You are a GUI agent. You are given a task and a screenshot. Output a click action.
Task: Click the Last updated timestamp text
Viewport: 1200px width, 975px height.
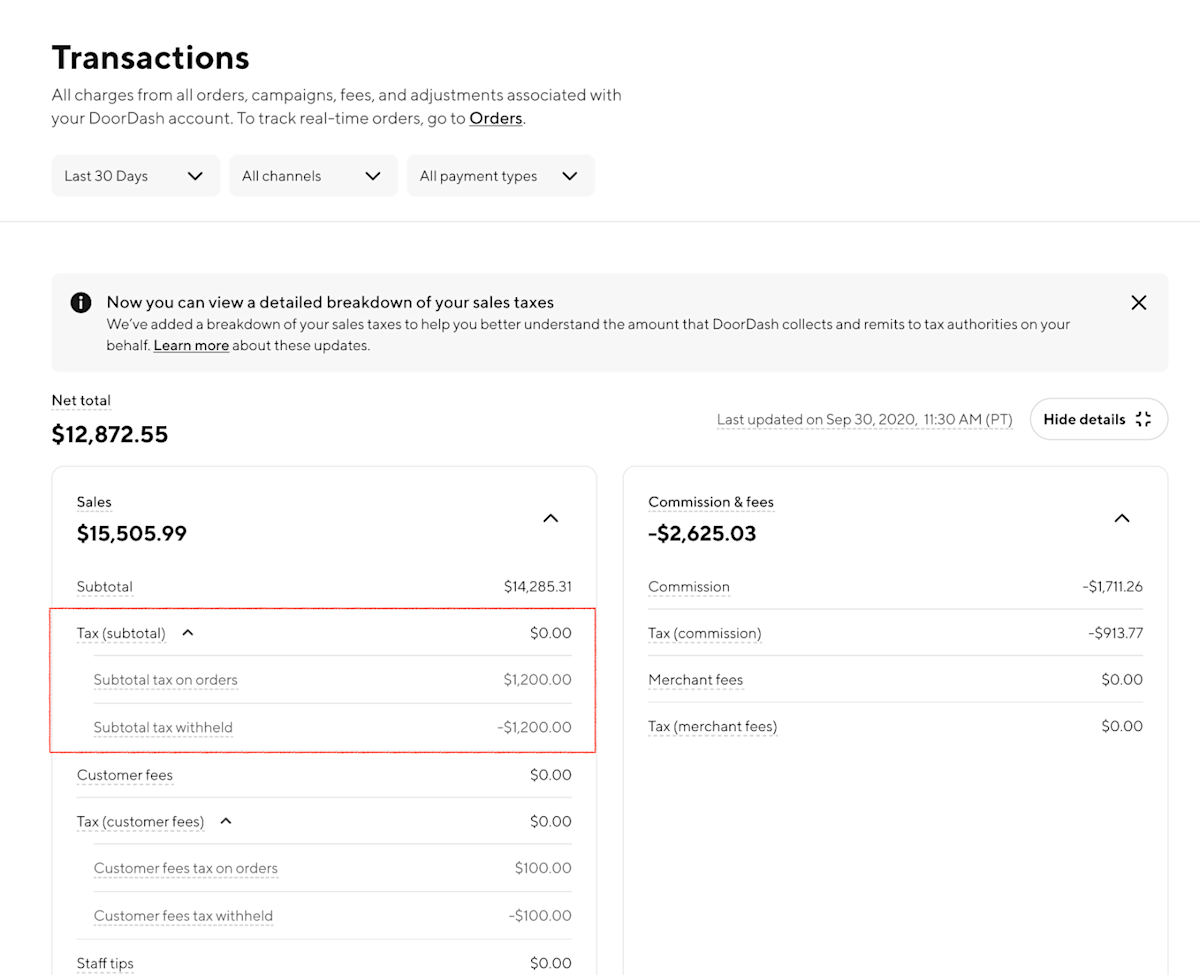point(864,419)
